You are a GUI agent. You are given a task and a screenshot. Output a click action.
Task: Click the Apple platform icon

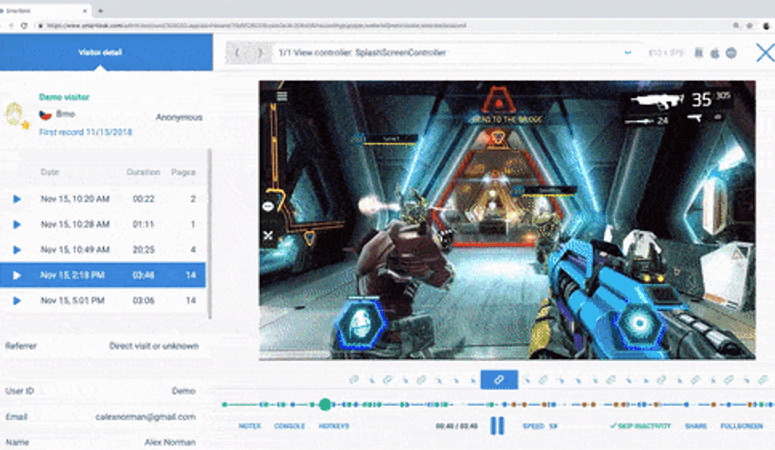(715, 52)
